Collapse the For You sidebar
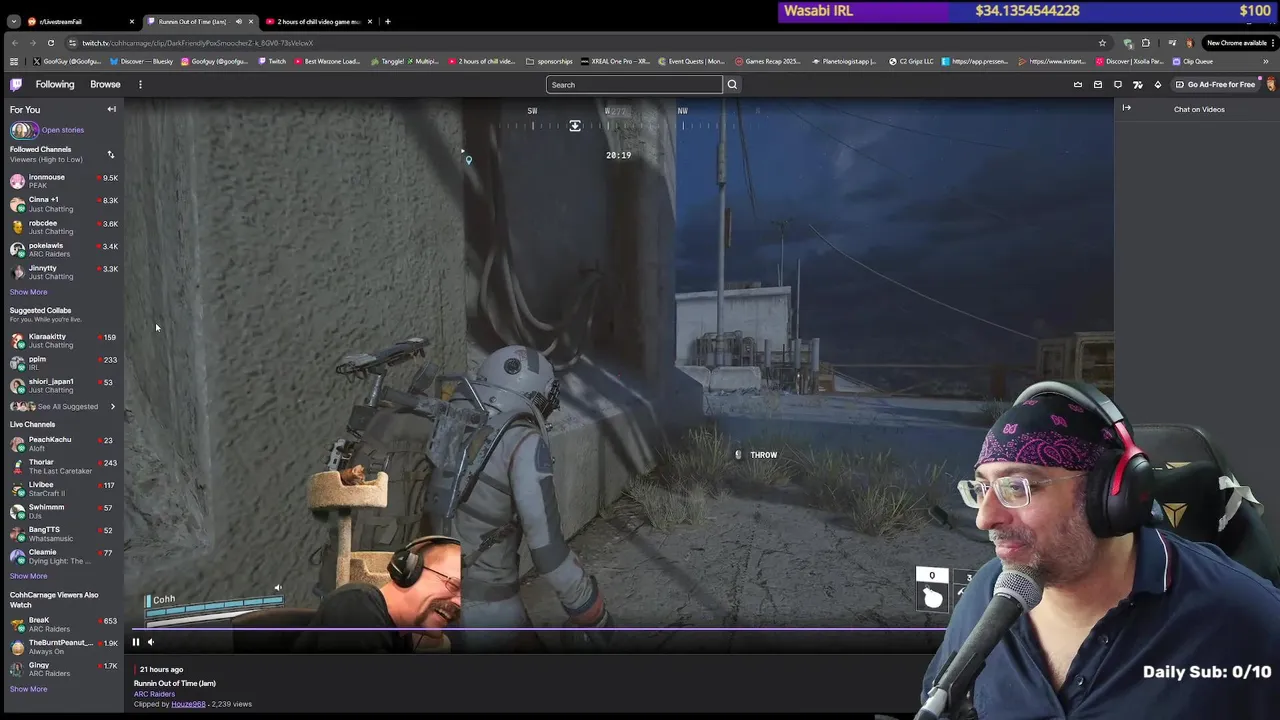The width and height of the screenshot is (1280, 720). [x=111, y=109]
